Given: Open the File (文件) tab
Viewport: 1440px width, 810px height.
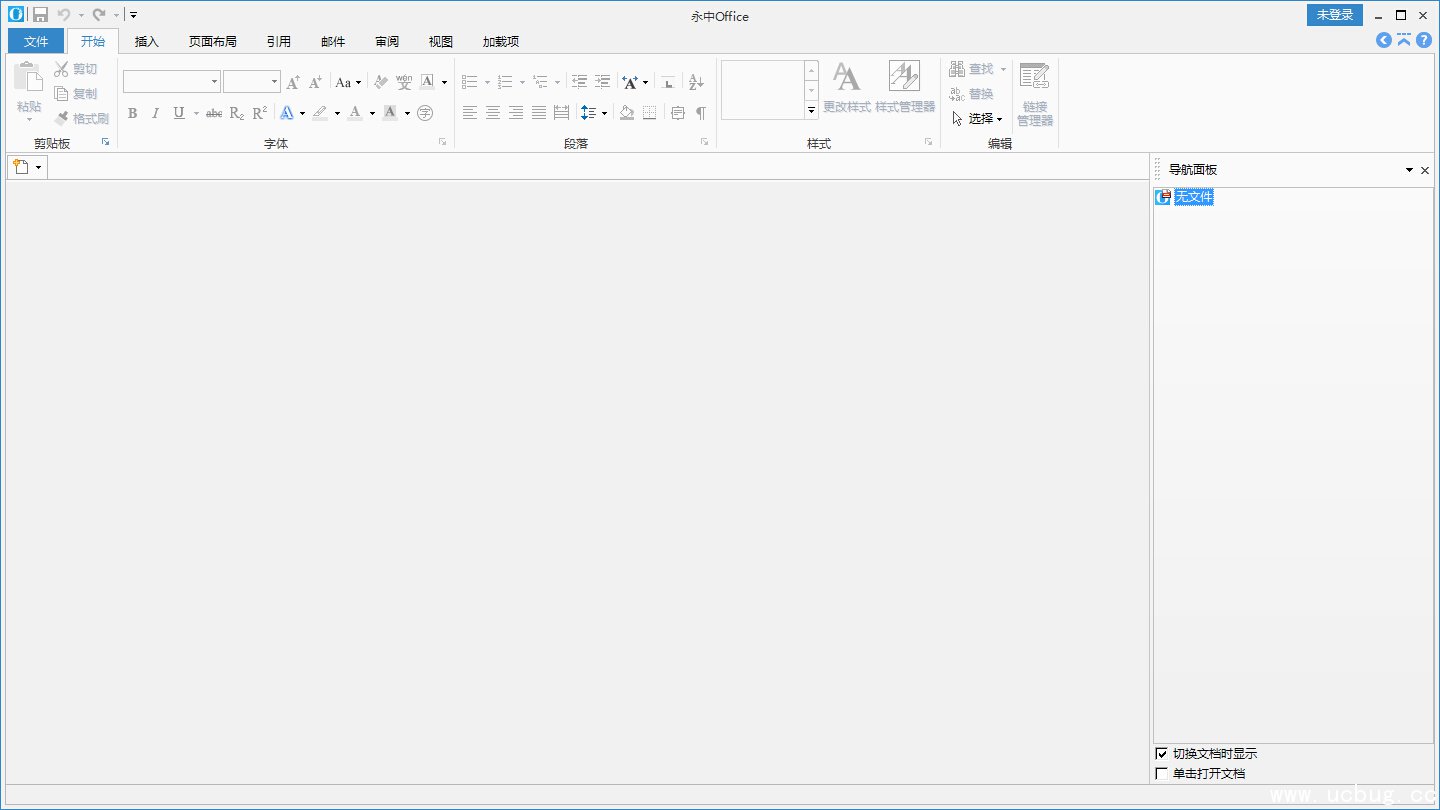Looking at the screenshot, I should [x=36, y=41].
